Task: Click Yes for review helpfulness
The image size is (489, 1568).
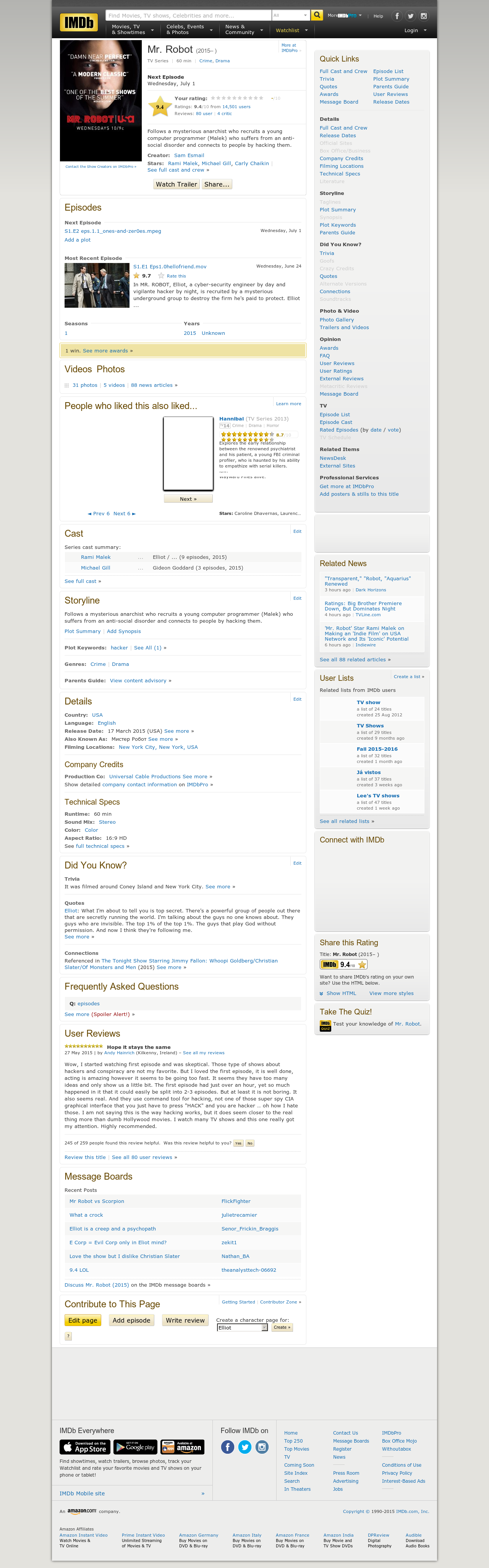Action: click(238, 1143)
